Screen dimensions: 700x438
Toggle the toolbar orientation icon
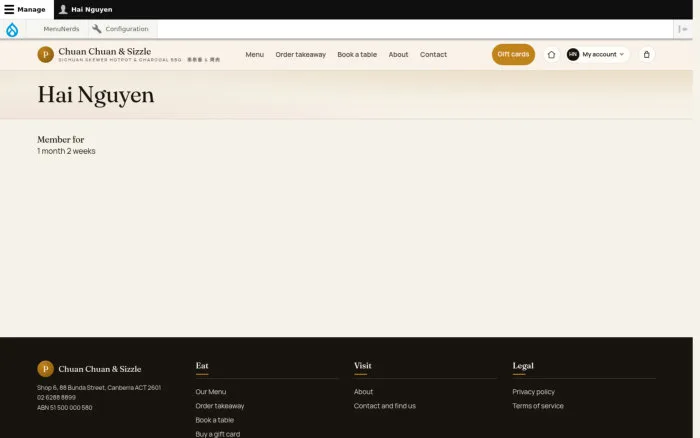(683, 29)
